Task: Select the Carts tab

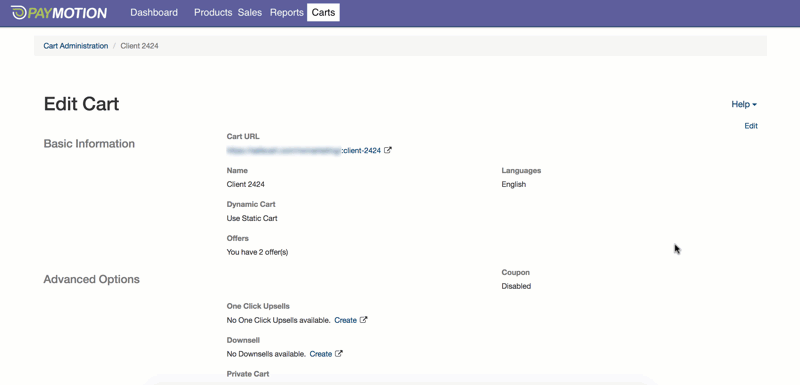Action: (x=323, y=13)
